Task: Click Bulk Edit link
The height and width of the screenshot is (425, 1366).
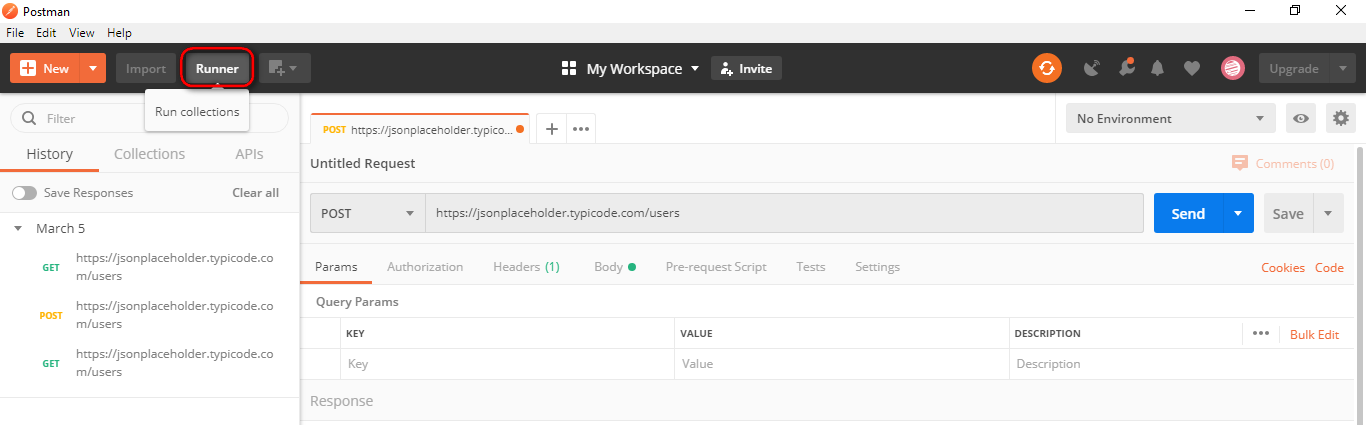Action: pyautogui.click(x=1314, y=334)
